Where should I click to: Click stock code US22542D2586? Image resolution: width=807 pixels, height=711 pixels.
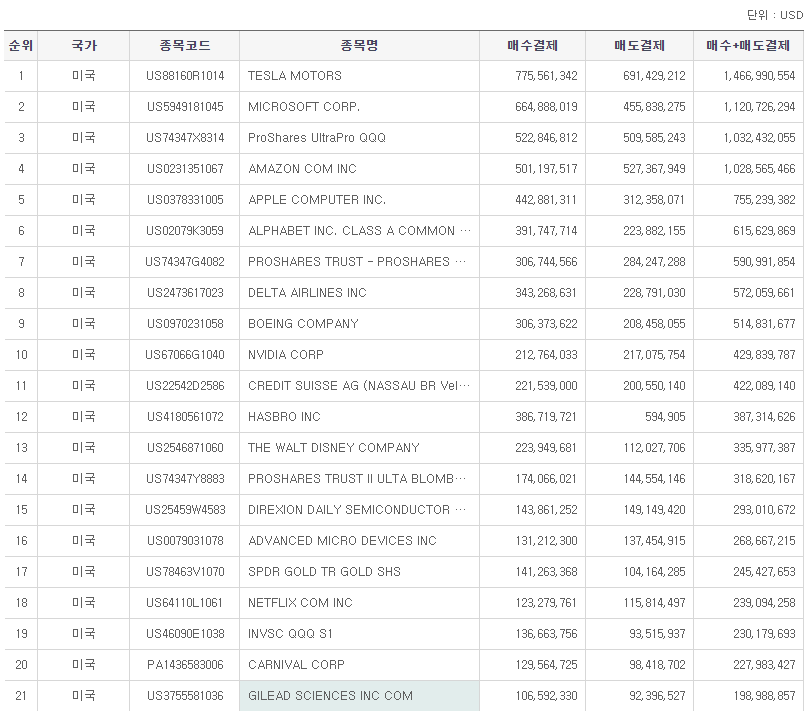tap(185, 386)
